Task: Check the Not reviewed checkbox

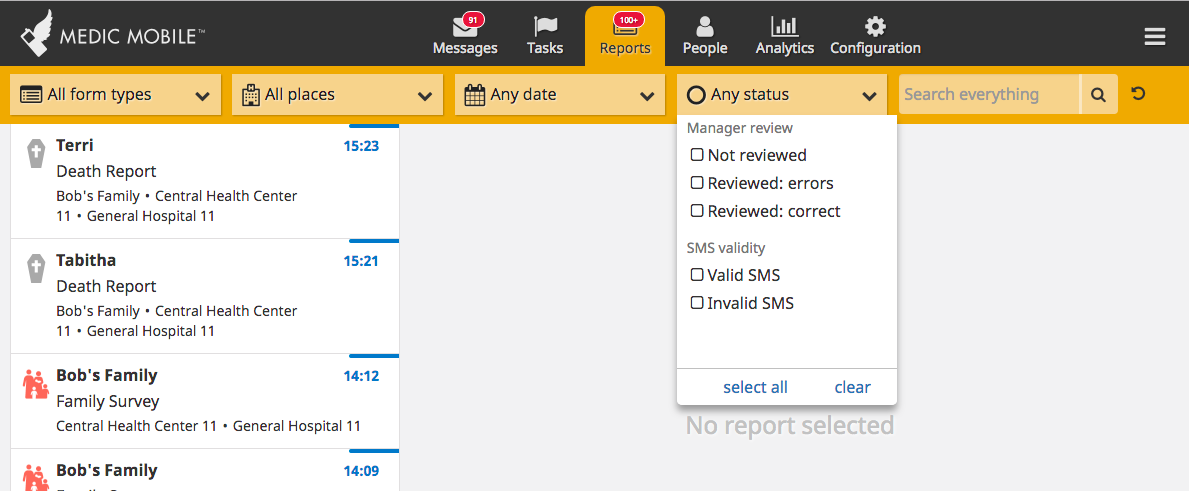Action: (697, 155)
